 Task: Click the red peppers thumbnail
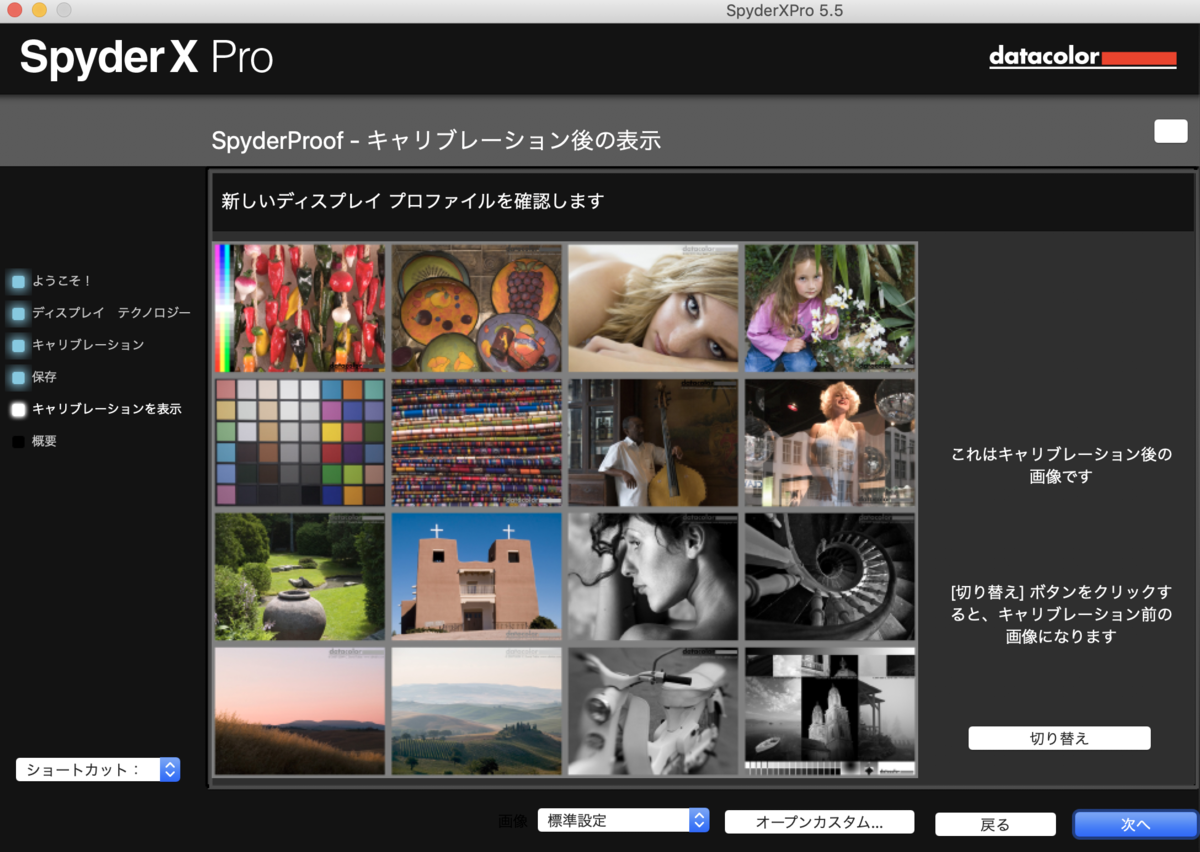click(x=299, y=307)
